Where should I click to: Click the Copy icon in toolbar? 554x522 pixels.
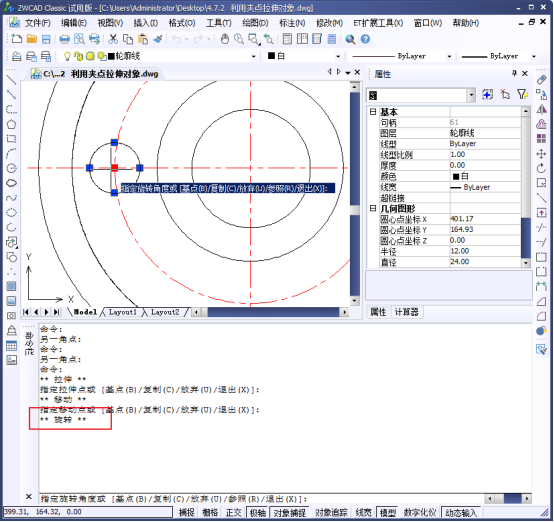coord(128,39)
